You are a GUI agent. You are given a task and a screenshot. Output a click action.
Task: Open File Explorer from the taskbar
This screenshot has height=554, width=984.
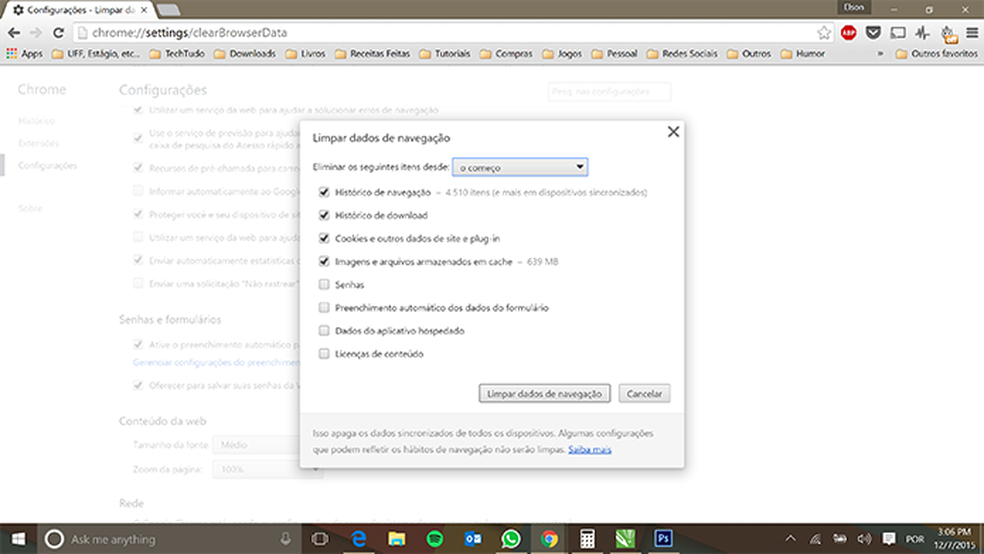(397, 539)
